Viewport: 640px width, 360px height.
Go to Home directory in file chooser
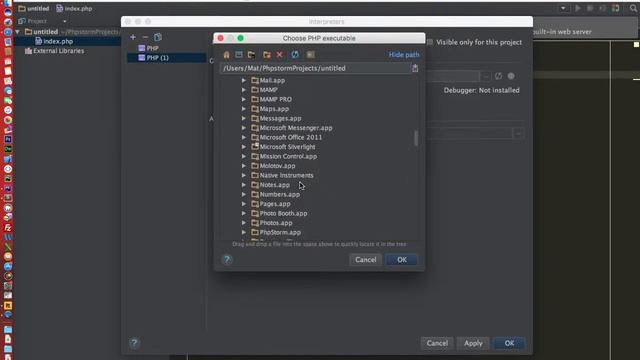pos(226,55)
